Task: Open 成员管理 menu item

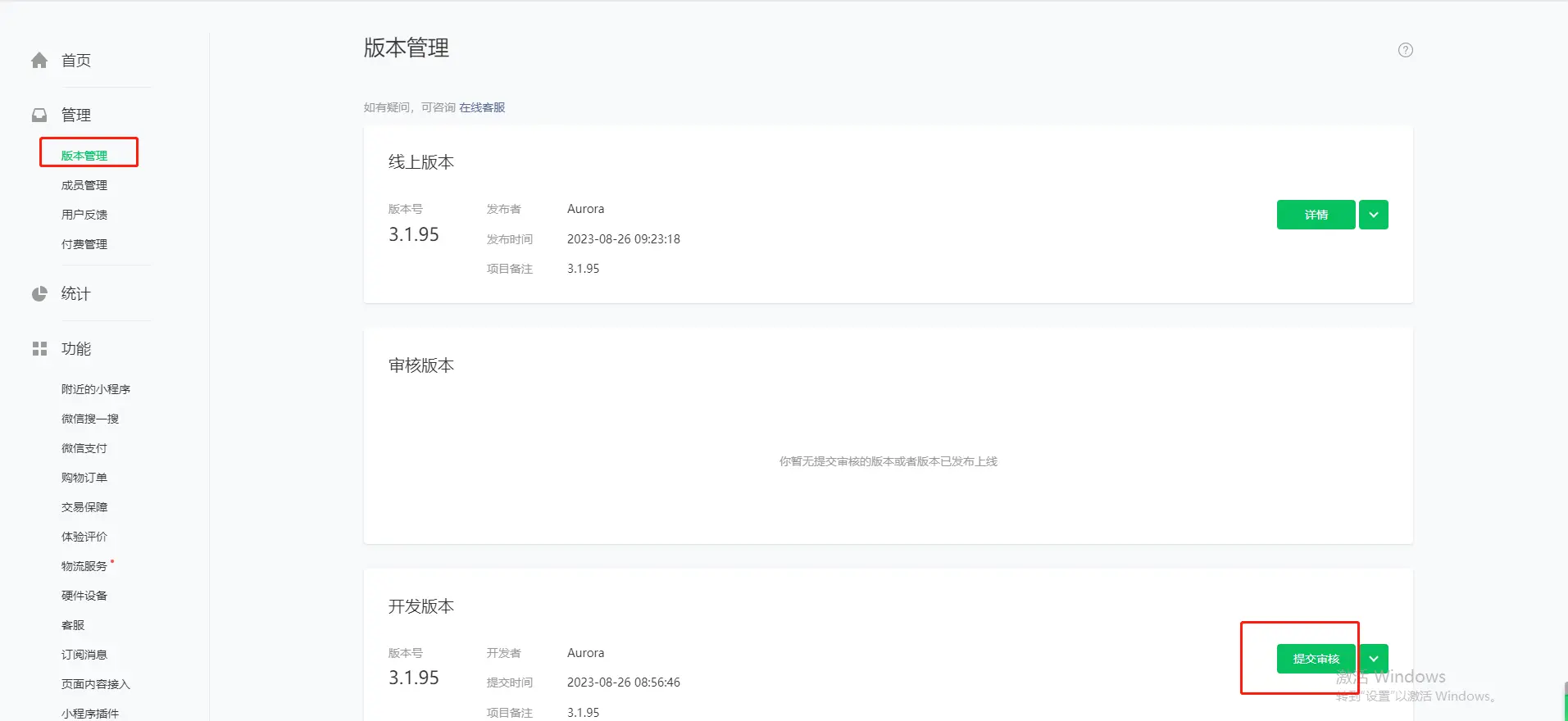Action: point(84,185)
